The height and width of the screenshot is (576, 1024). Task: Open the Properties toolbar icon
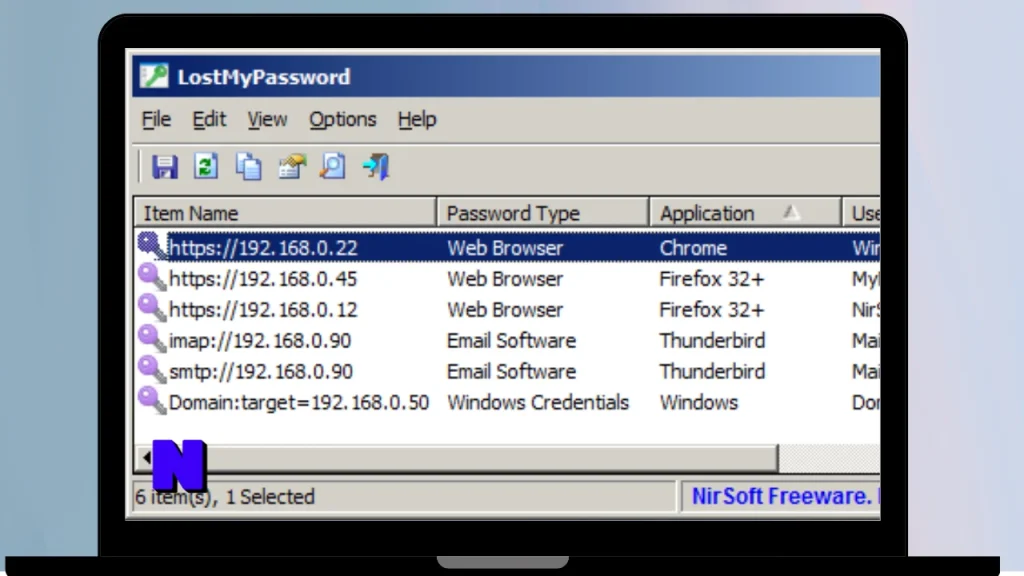click(292, 167)
